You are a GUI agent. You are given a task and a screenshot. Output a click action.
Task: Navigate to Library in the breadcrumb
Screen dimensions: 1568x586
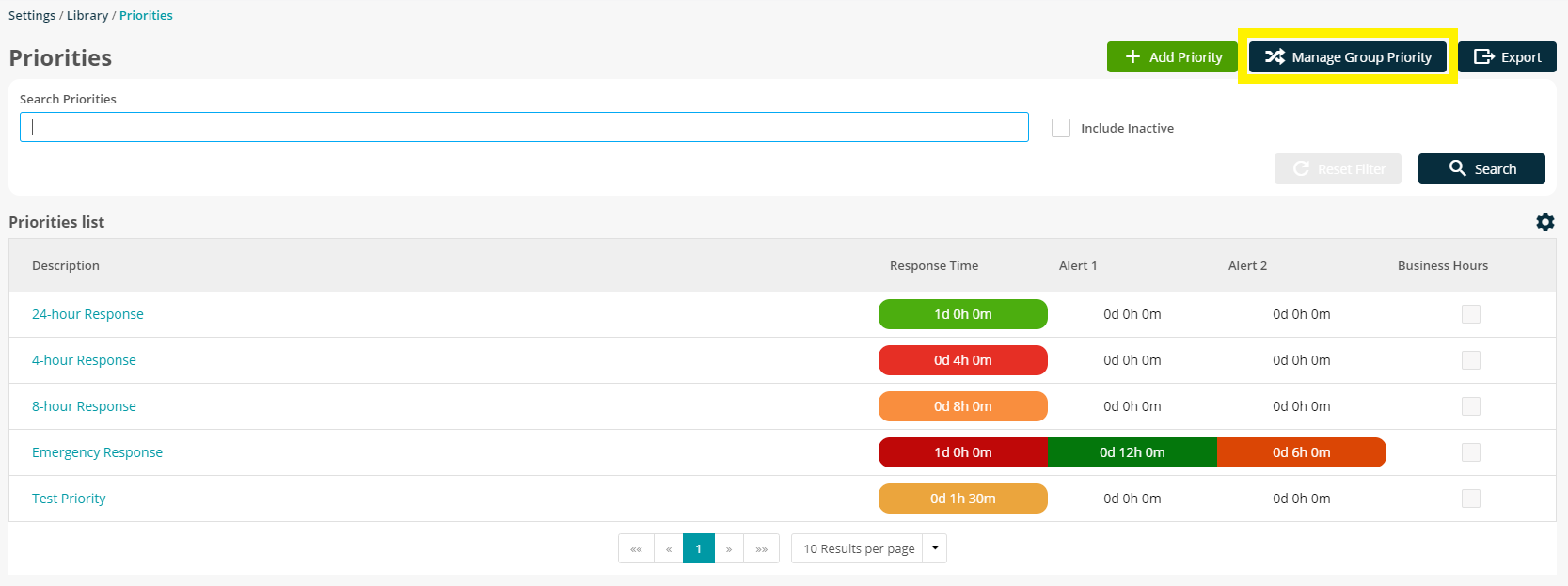click(x=87, y=15)
